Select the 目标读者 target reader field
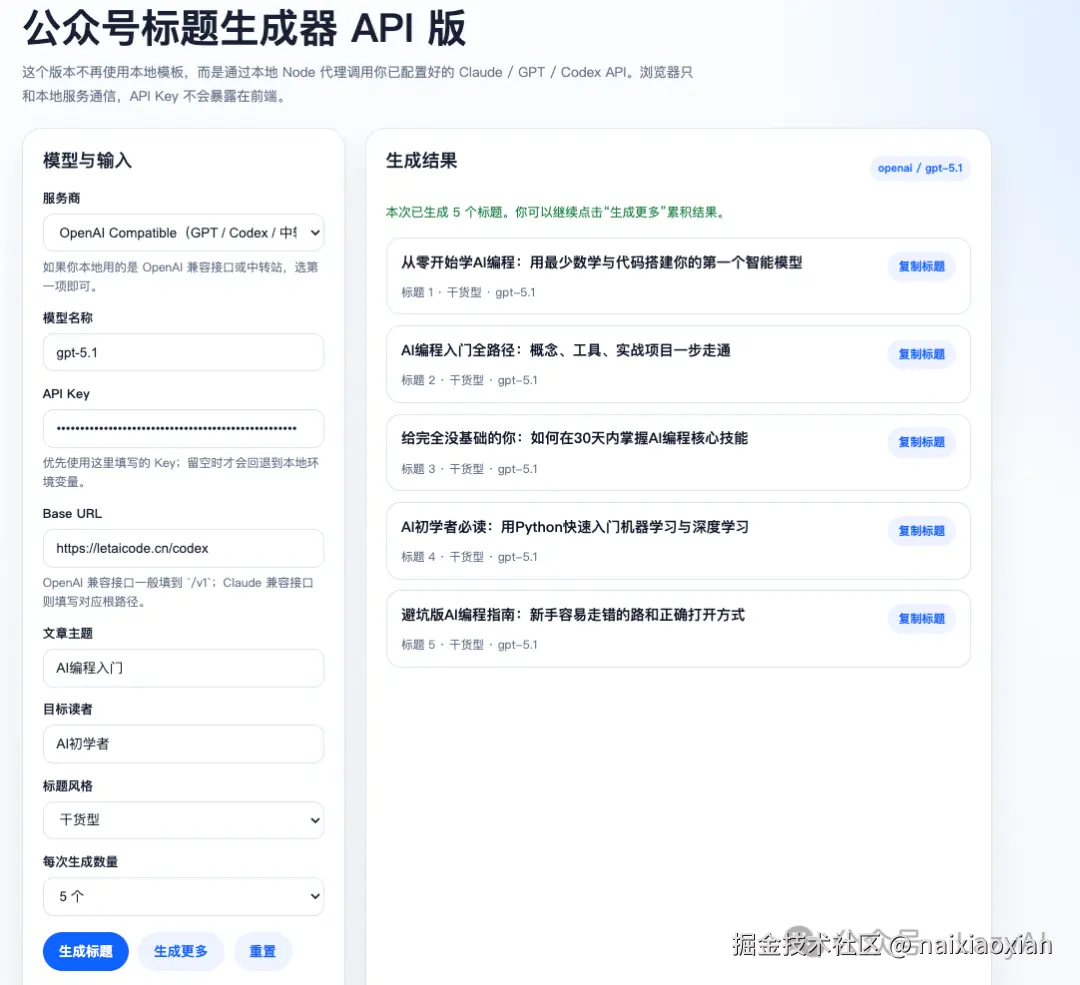The height and width of the screenshot is (985, 1080). click(183, 744)
